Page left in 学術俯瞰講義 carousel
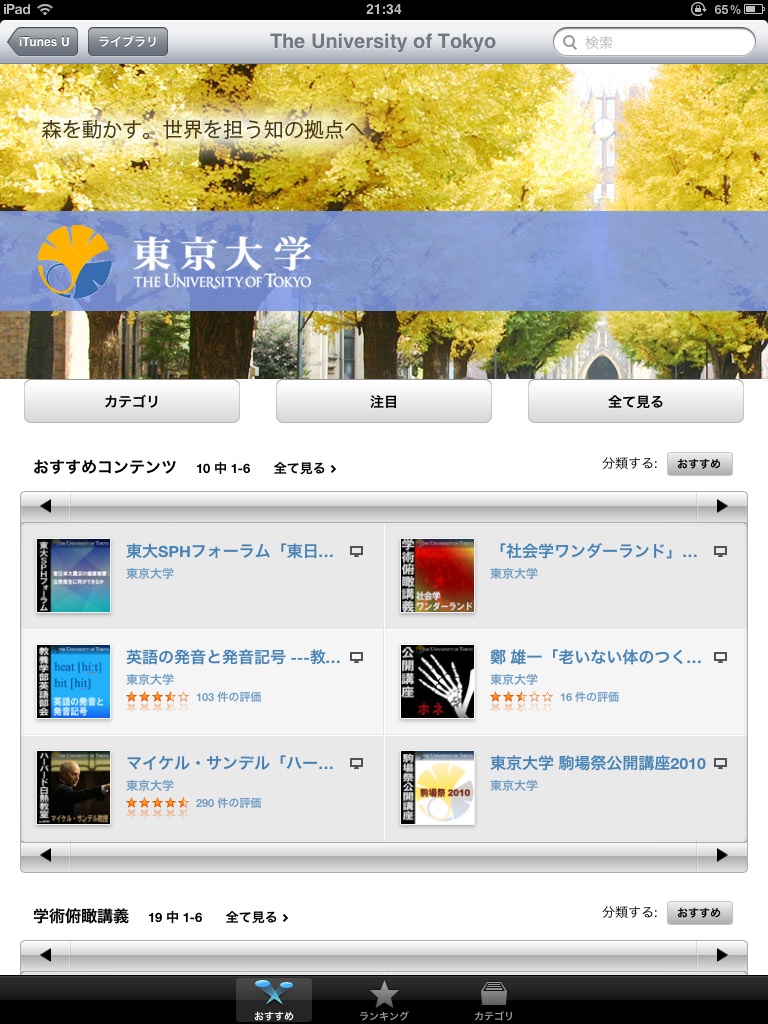This screenshot has width=768, height=1024. point(45,955)
